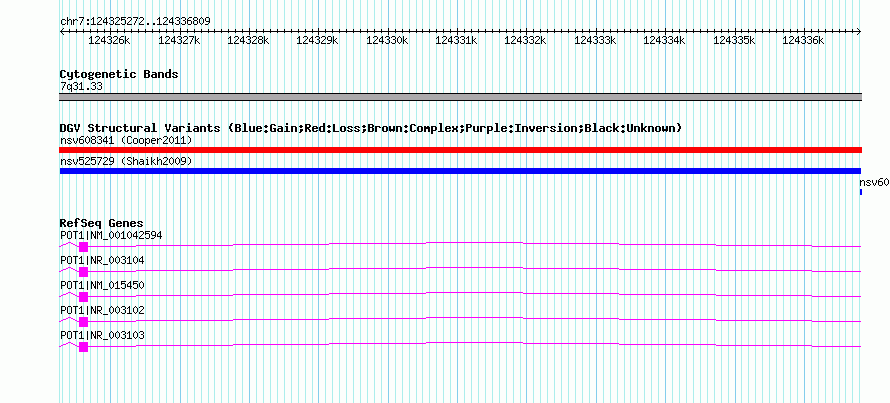Click ruler position 124334k
Viewport: 890px width, 403px height.
665,40
